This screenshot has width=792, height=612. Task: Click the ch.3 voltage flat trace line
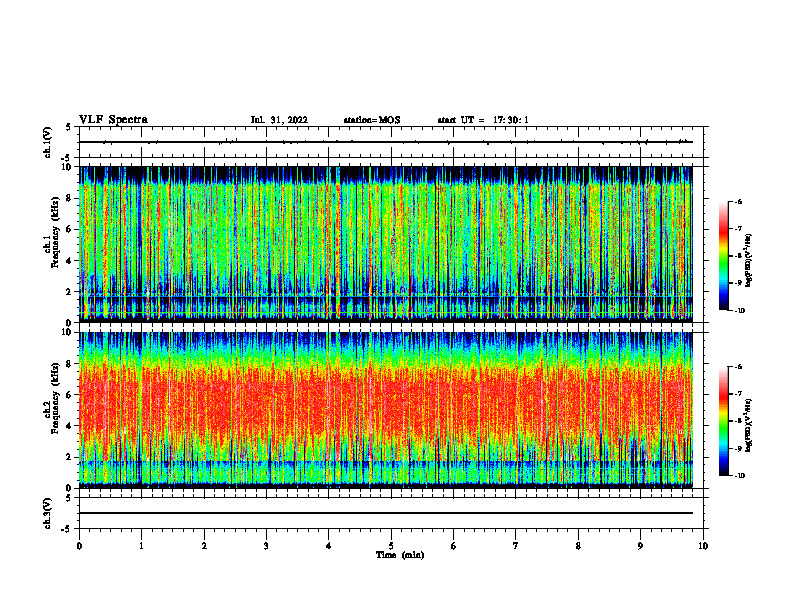pos(386,513)
